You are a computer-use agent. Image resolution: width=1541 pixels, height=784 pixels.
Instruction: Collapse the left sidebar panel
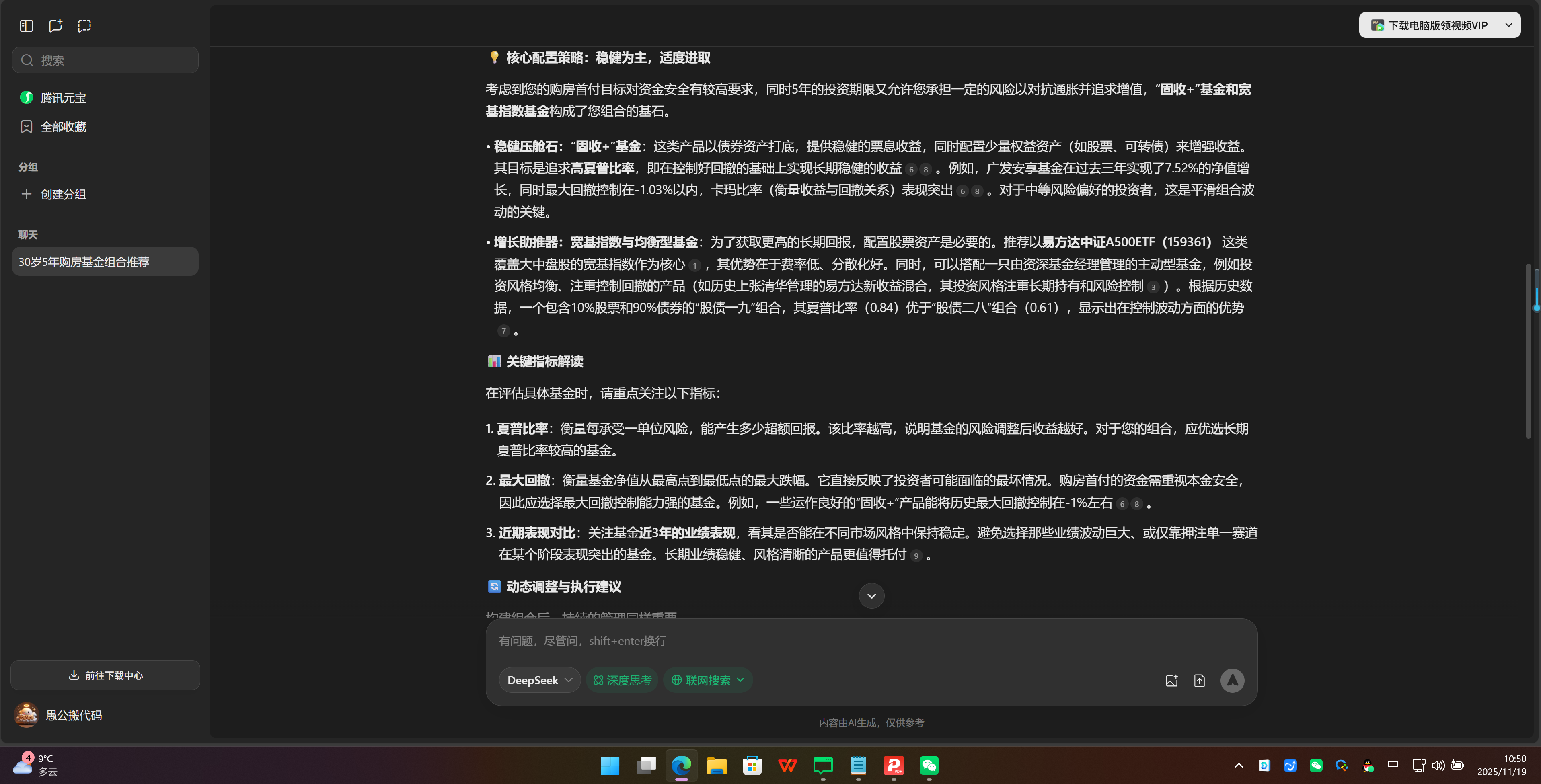point(26,26)
